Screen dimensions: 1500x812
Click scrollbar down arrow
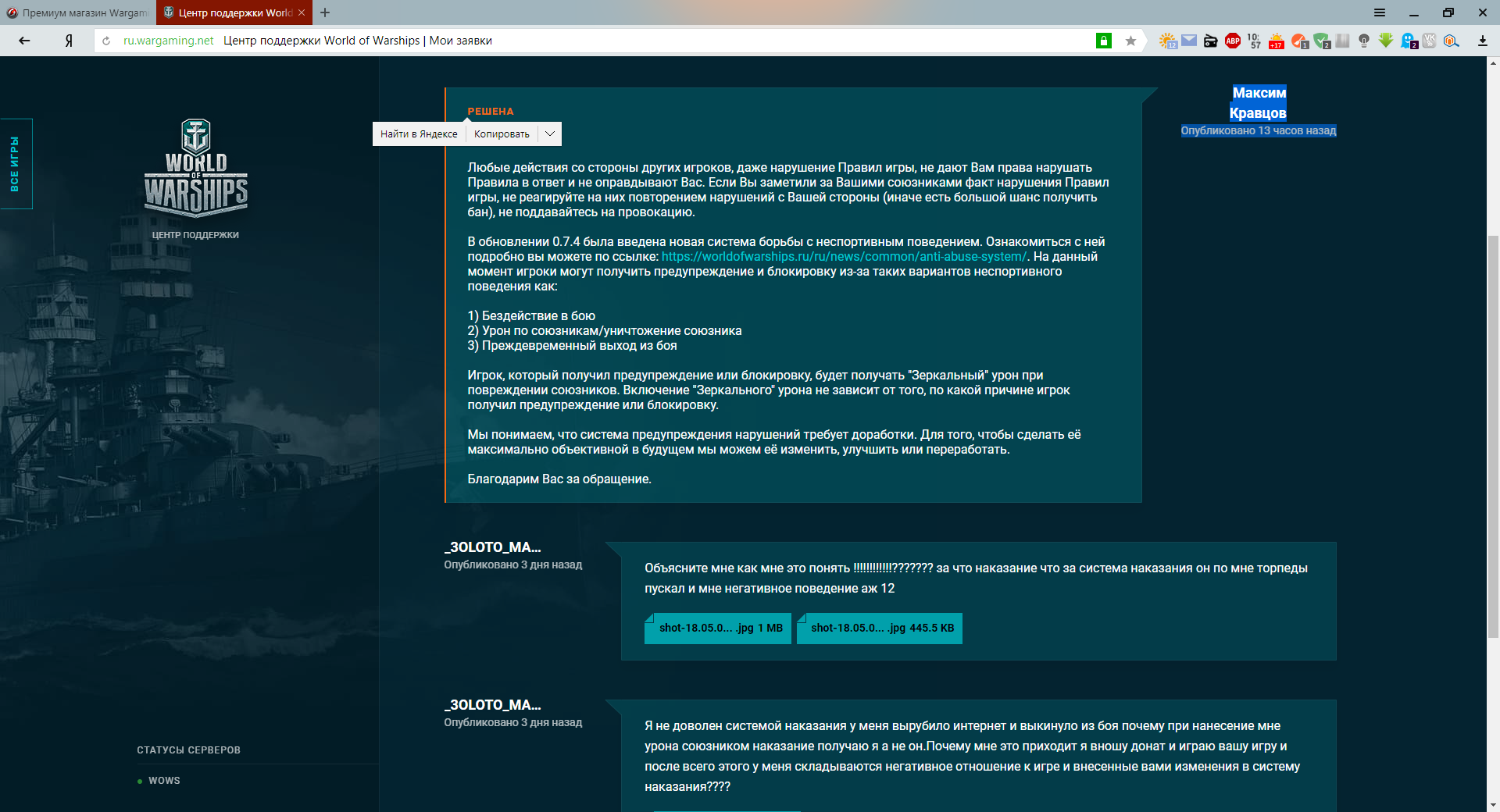[1493, 804]
